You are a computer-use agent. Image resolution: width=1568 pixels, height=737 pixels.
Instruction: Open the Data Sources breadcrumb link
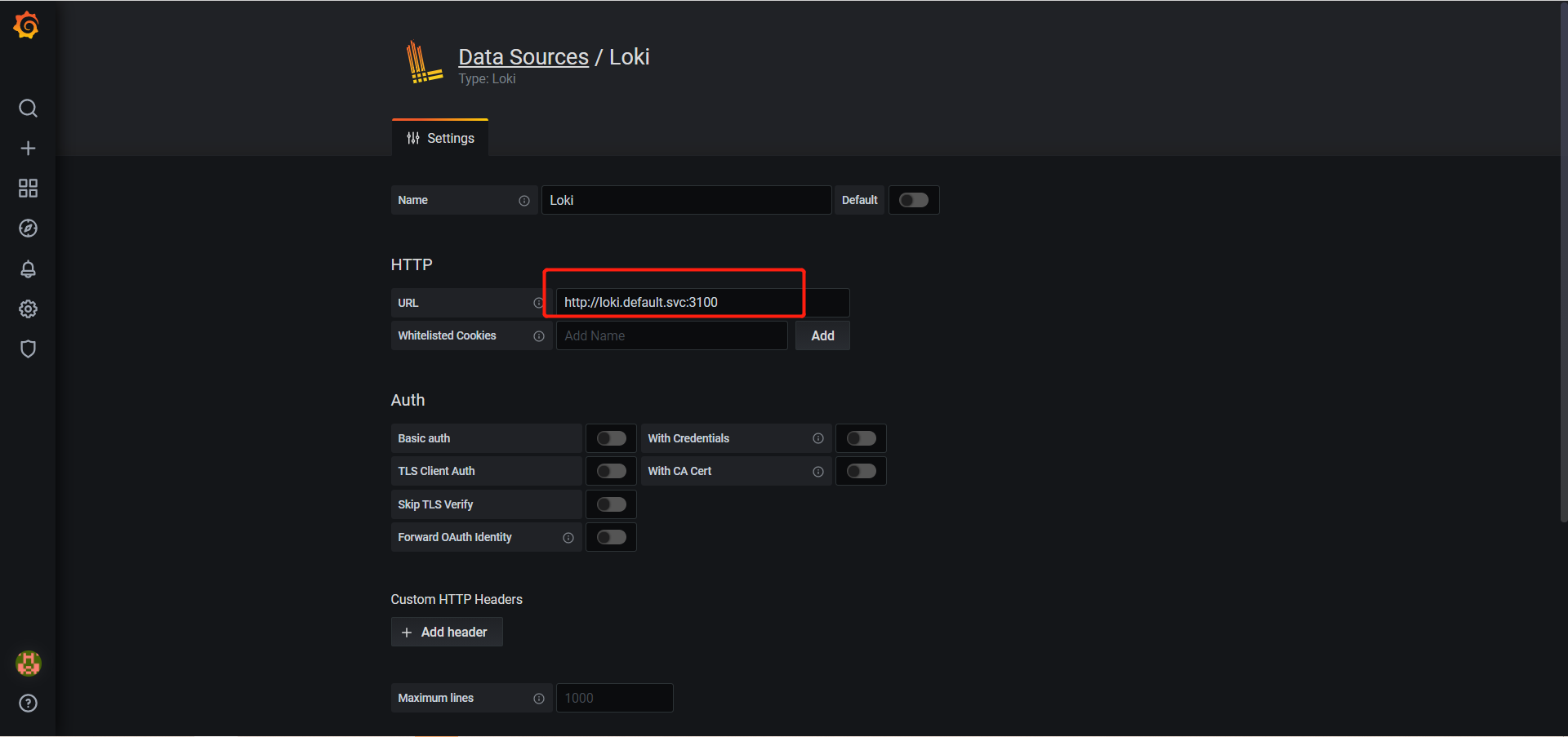point(523,57)
